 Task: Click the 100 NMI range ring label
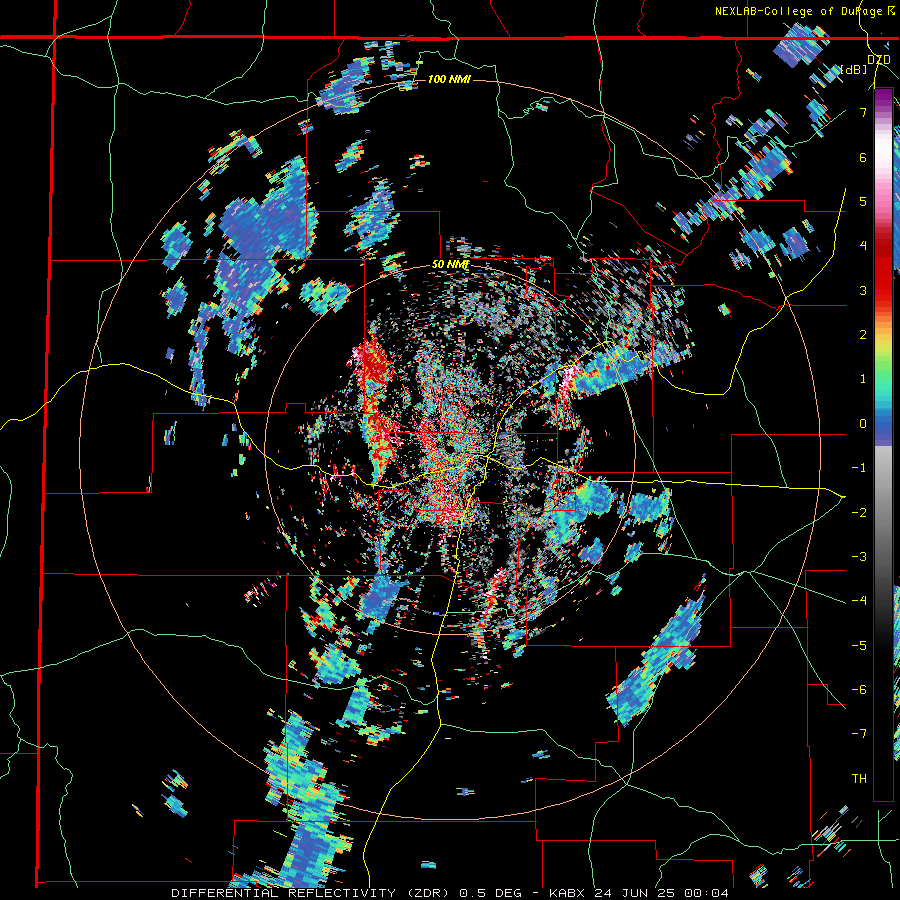(449, 79)
